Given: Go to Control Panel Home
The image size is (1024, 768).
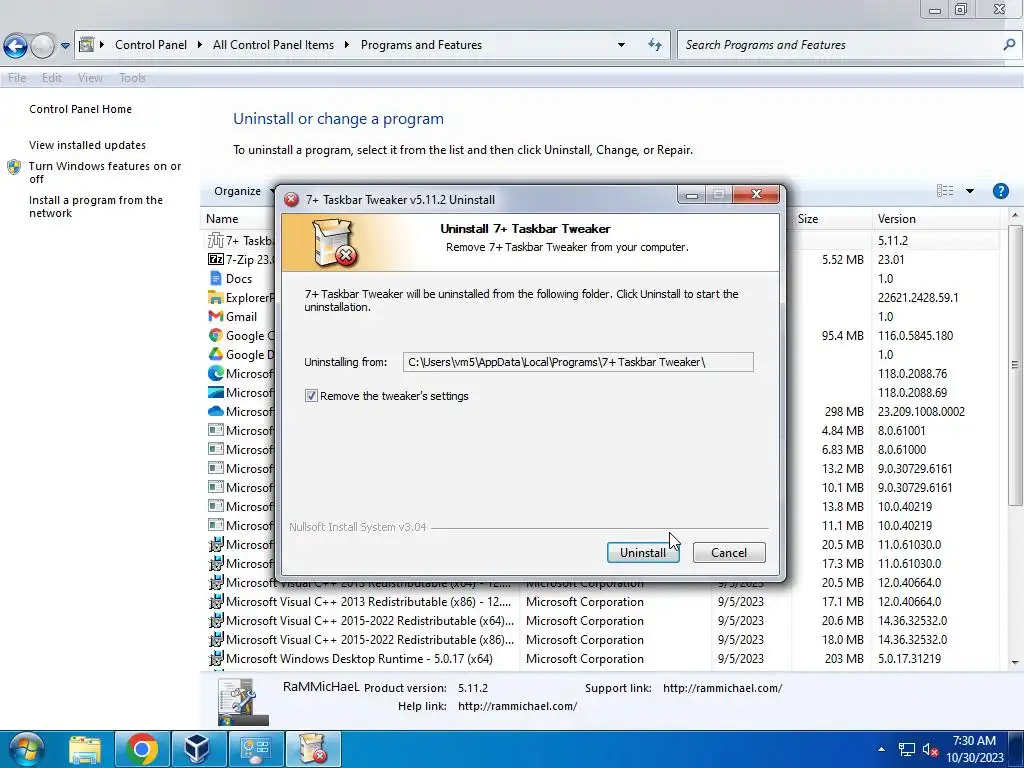Looking at the screenshot, I should [80, 109].
